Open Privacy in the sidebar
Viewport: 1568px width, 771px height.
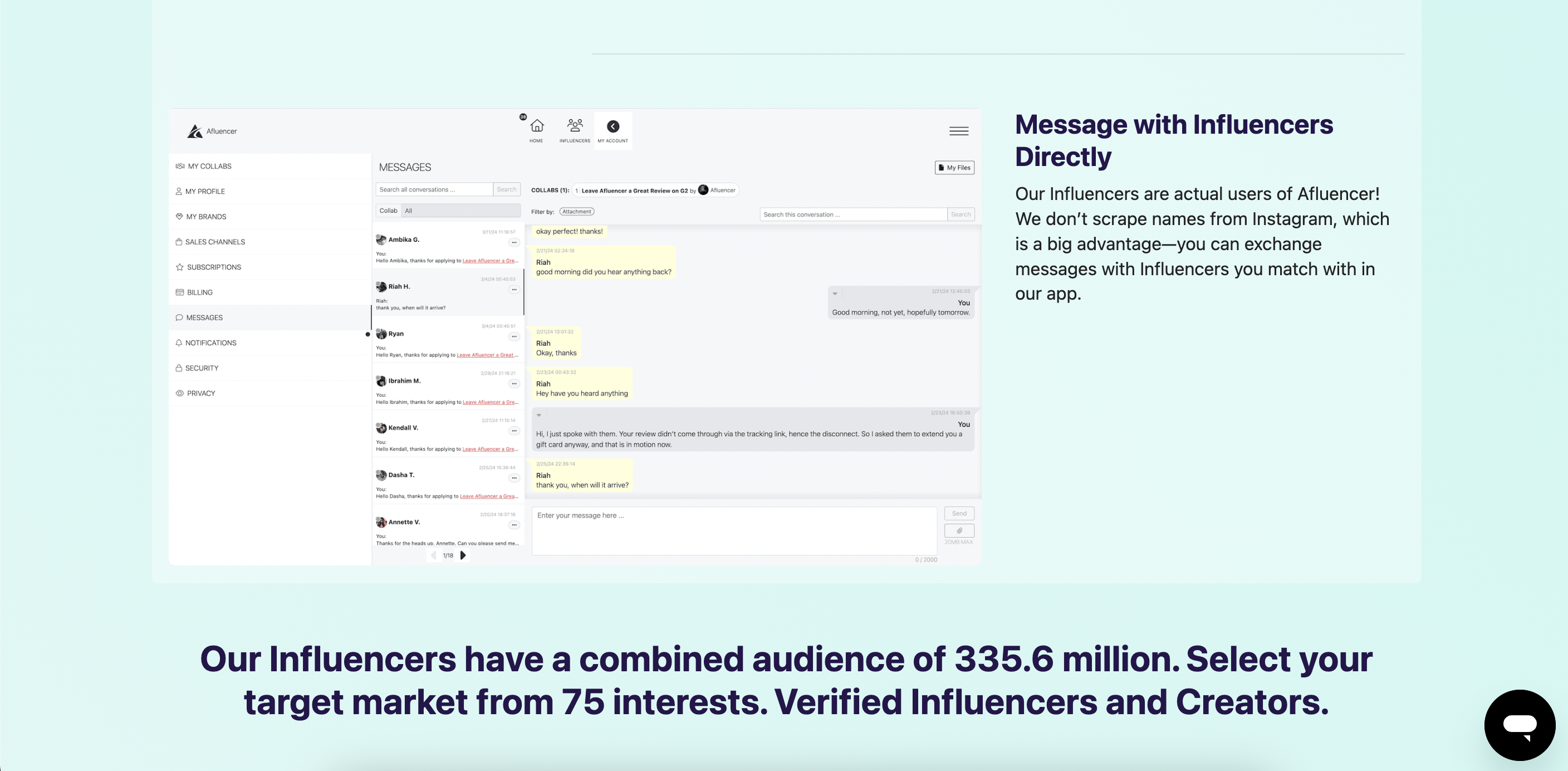click(x=269, y=393)
